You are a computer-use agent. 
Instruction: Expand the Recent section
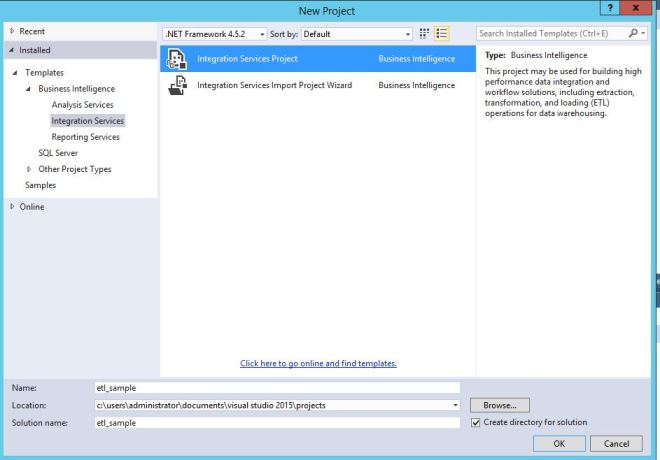(12, 33)
